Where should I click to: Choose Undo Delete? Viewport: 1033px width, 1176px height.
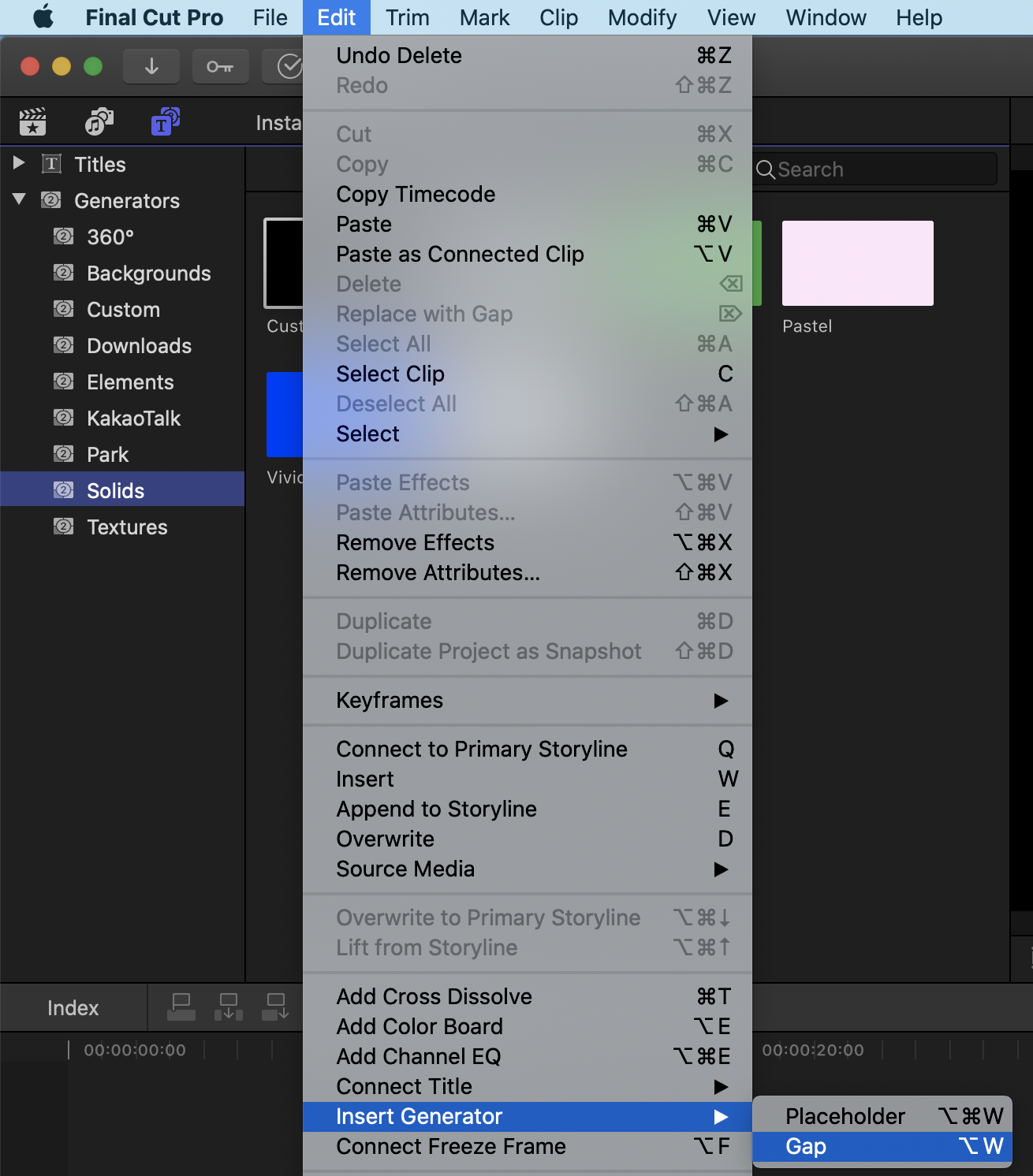tap(527, 55)
